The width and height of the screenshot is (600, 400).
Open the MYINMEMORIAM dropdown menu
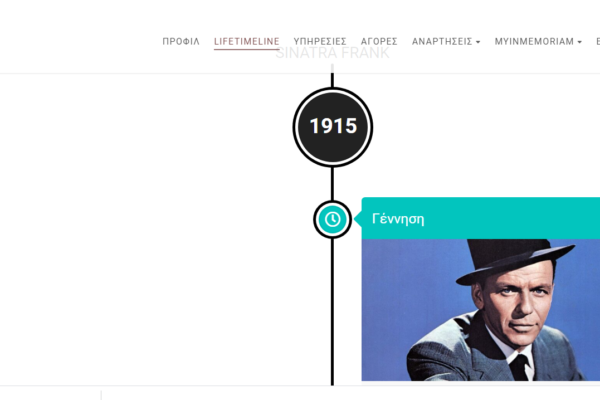[x=537, y=42]
